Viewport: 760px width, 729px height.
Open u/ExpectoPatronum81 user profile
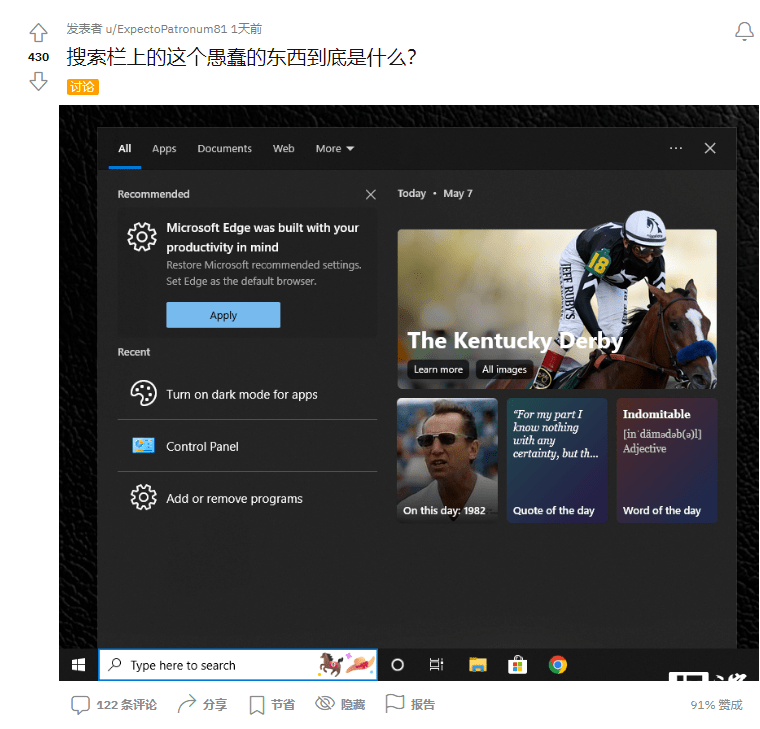(x=166, y=29)
